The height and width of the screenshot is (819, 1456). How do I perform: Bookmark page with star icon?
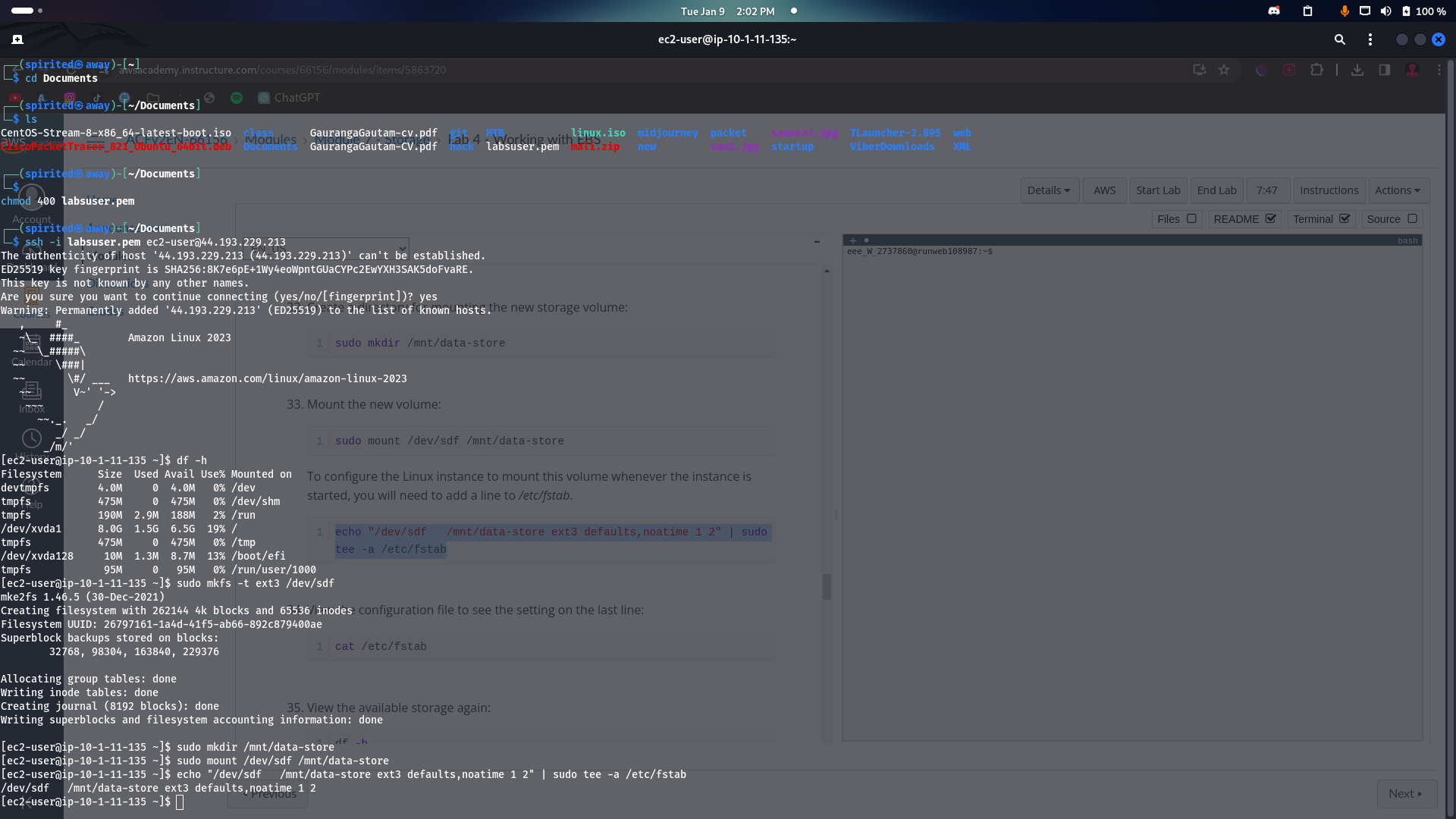1224,70
